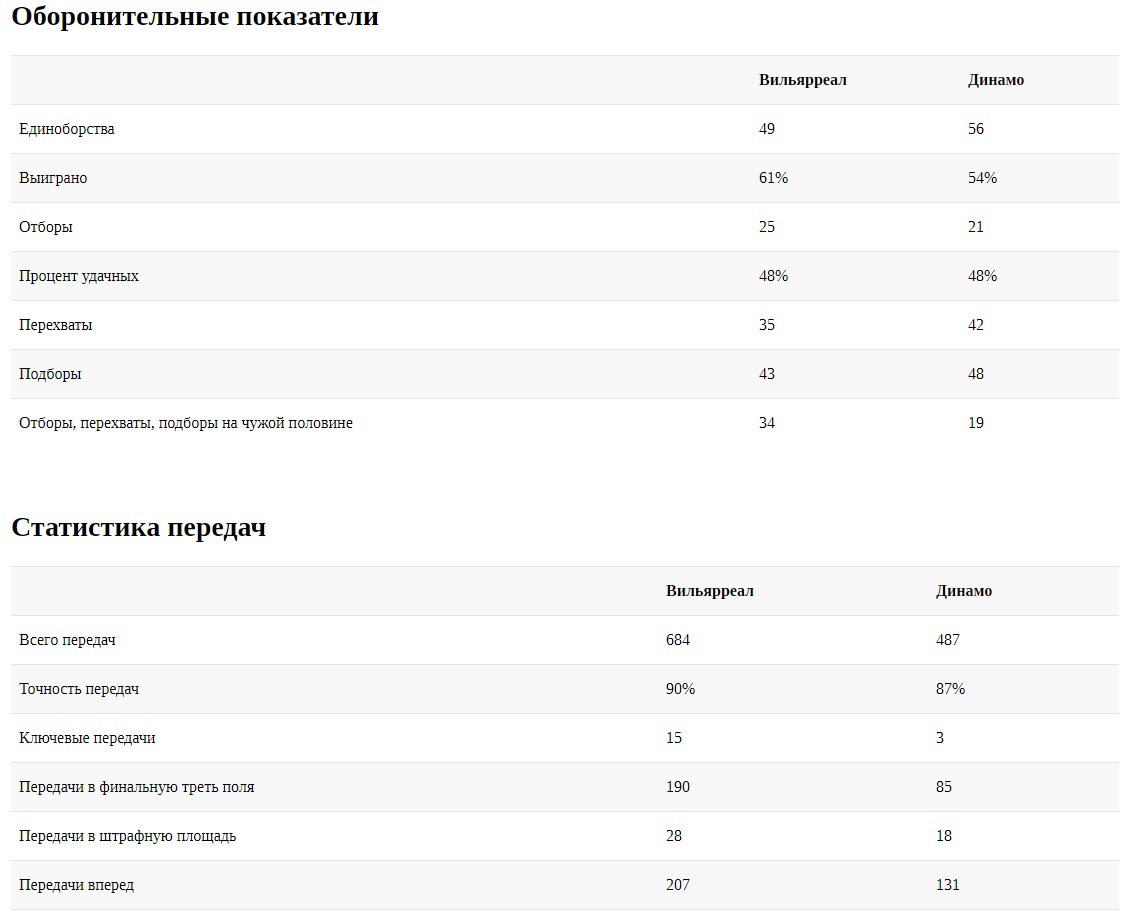The image size is (1129, 922).
Task: Select the "Процент удачных" row label
Action: 79,276
